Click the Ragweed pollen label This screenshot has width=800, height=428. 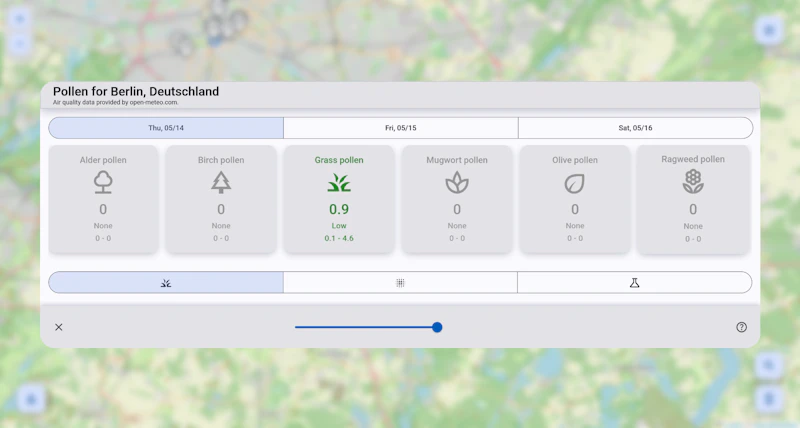(x=693, y=159)
